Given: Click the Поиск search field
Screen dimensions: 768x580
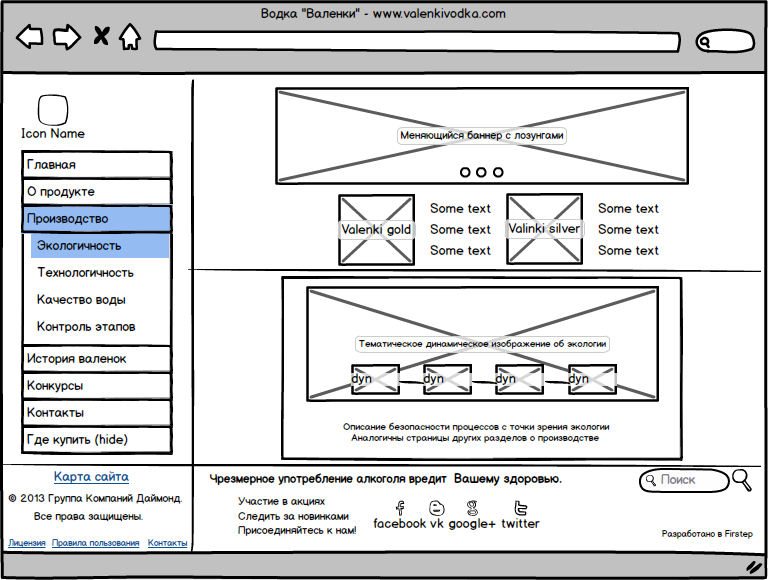Looking at the screenshot, I should (x=684, y=480).
